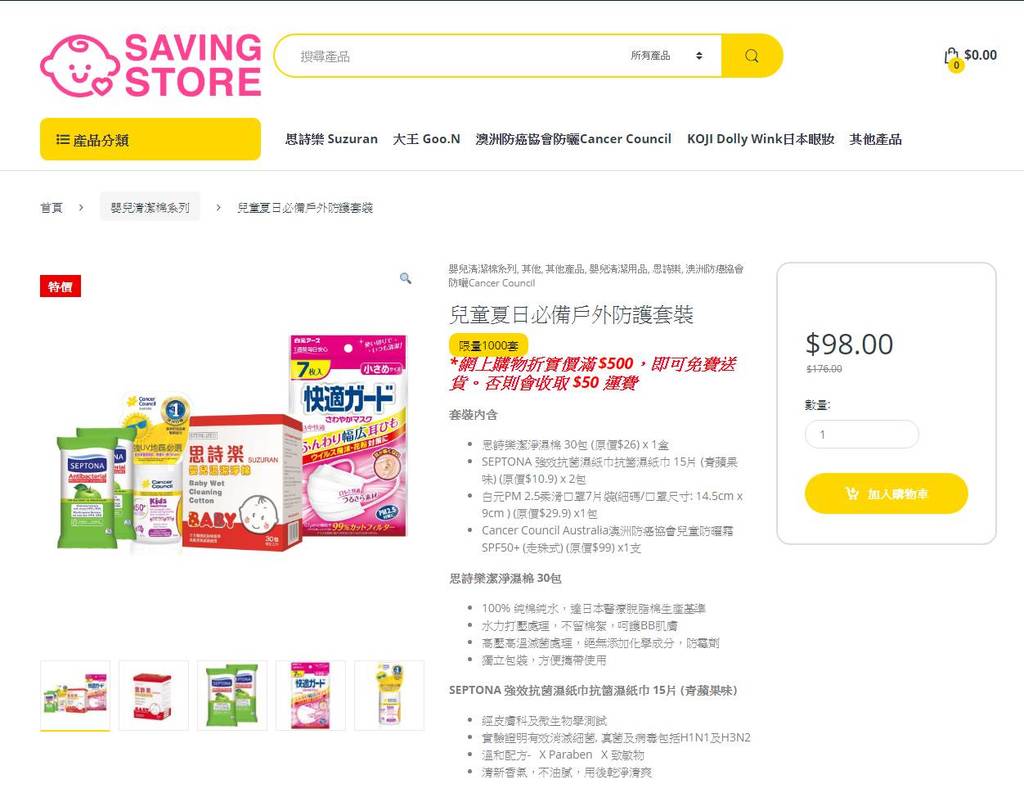Click the 特價 sale badge
The width and height of the screenshot is (1024, 793).
pyautogui.click(x=60, y=286)
